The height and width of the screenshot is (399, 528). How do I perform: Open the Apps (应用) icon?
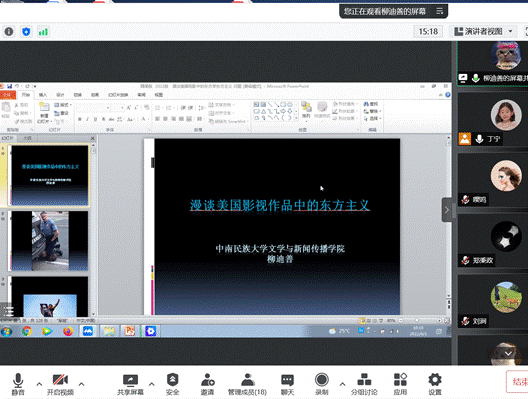(x=400, y=380)
